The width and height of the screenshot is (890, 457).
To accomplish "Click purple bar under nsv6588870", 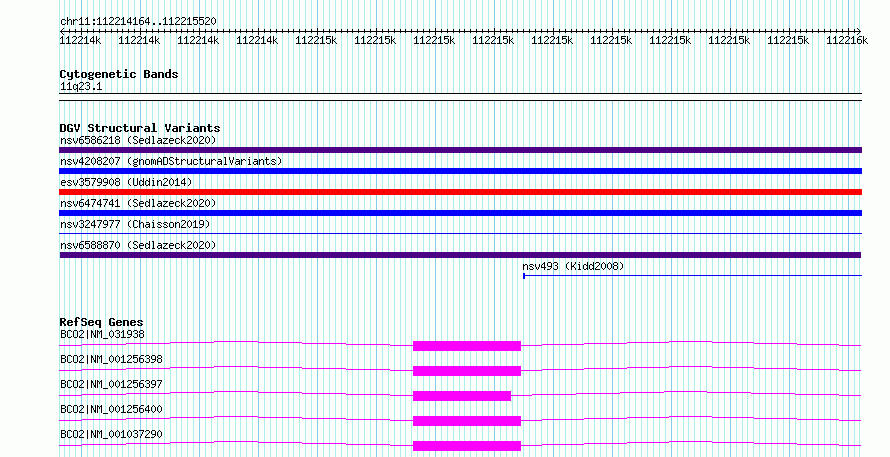I will tap(460, 255).
